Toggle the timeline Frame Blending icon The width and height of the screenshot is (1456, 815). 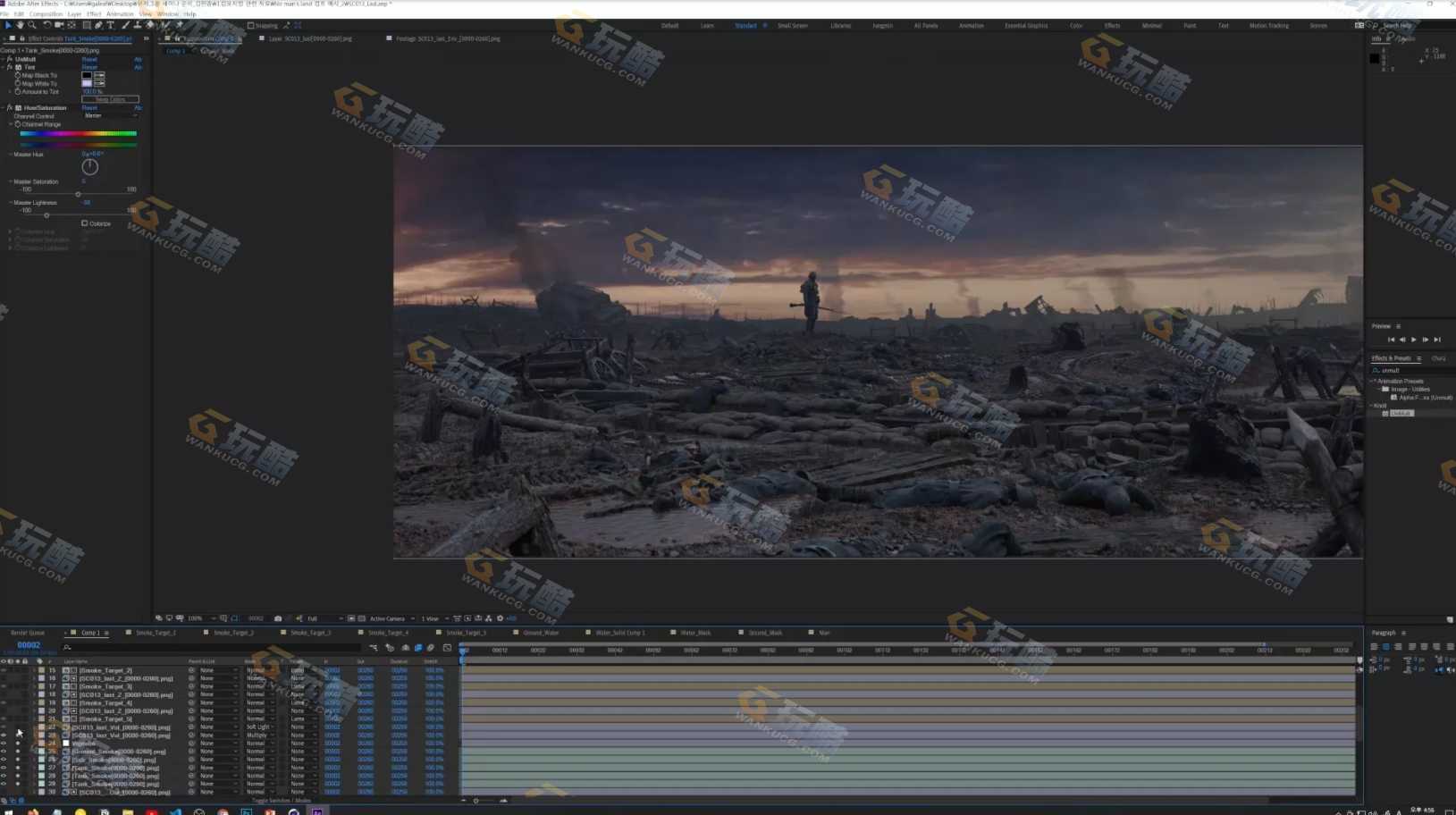[x=417, y=648]
